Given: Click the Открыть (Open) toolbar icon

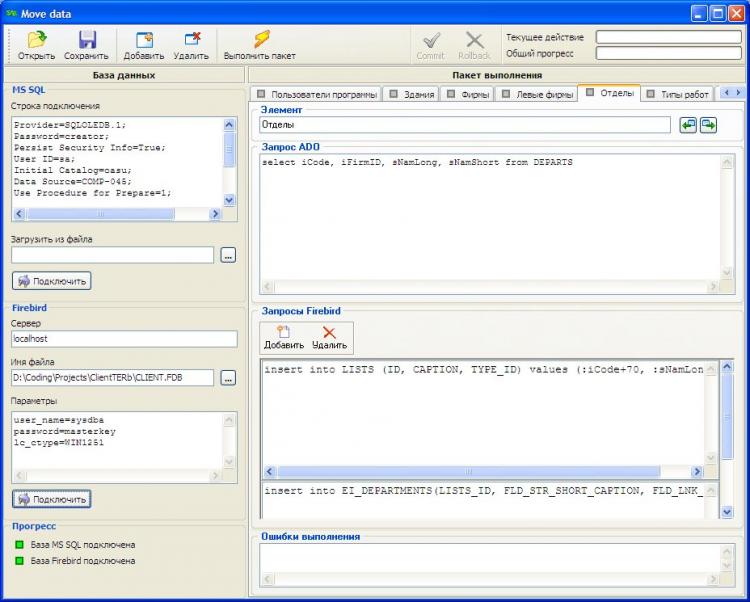Looking at the screenshot, I should [36, 40].
